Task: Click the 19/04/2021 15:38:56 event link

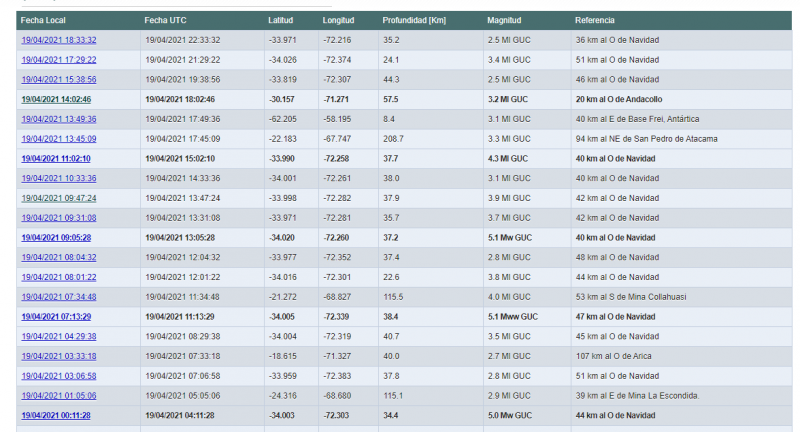Action: click(58, 79)
